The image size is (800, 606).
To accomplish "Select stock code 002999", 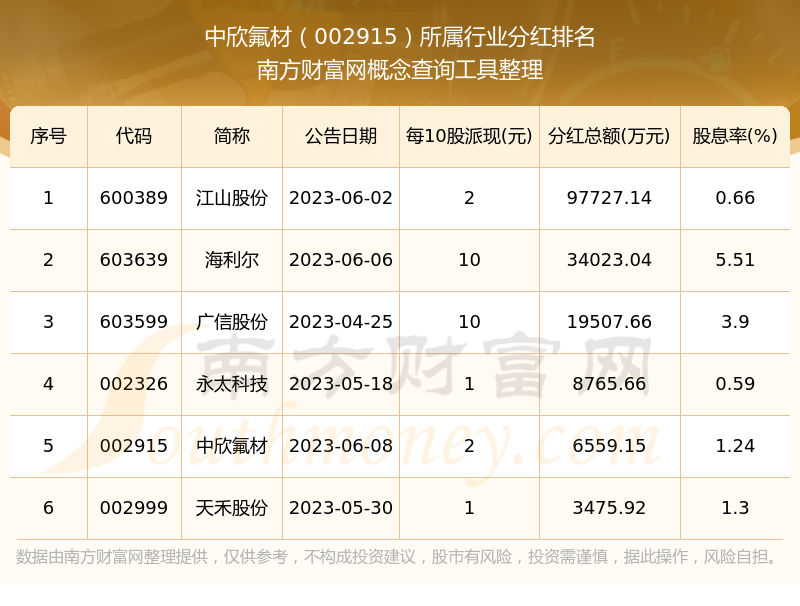I will 134,508.
